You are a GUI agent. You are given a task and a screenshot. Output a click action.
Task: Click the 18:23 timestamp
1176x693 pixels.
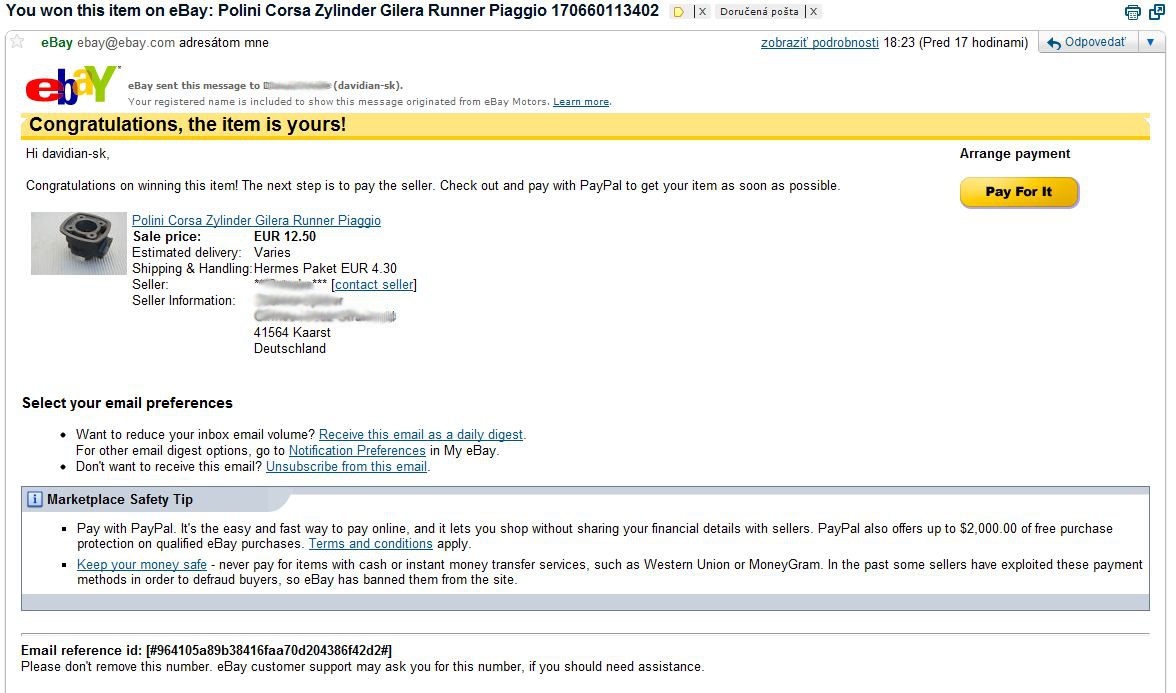click(x=899, y=43)
